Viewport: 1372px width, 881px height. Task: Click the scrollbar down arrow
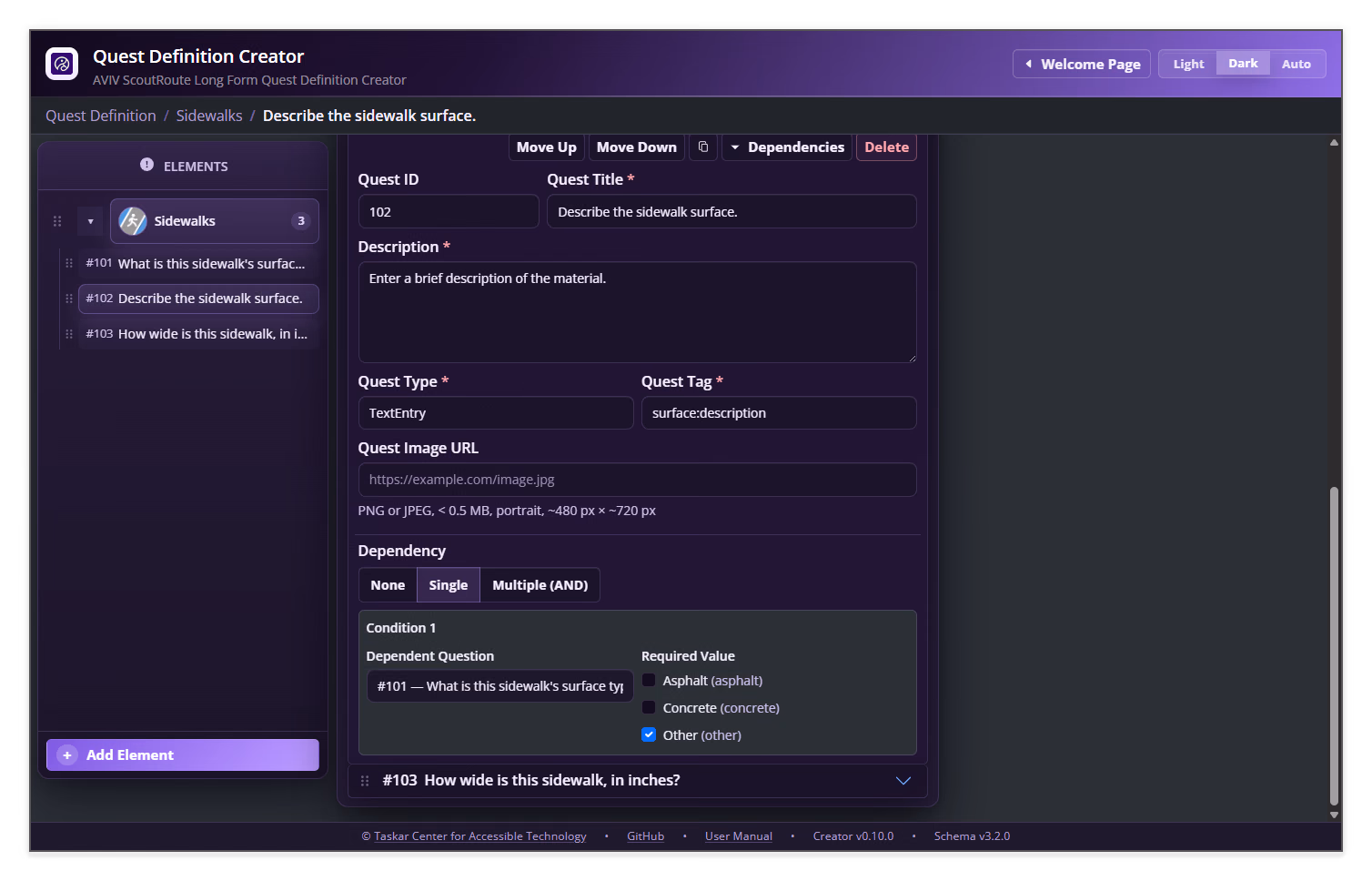point(1334,815)
